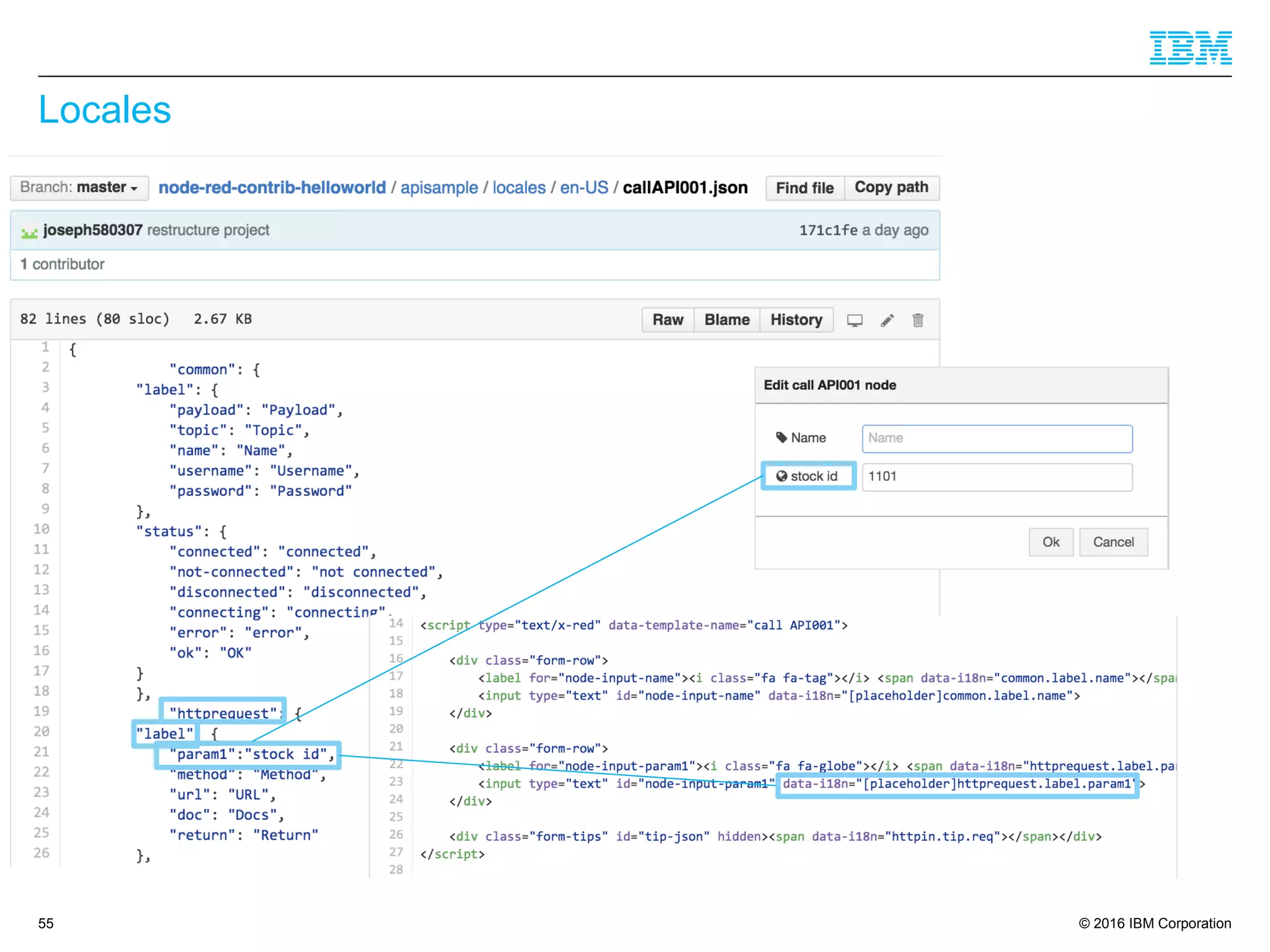Open the Raw file view

click(x=667, y=320)
